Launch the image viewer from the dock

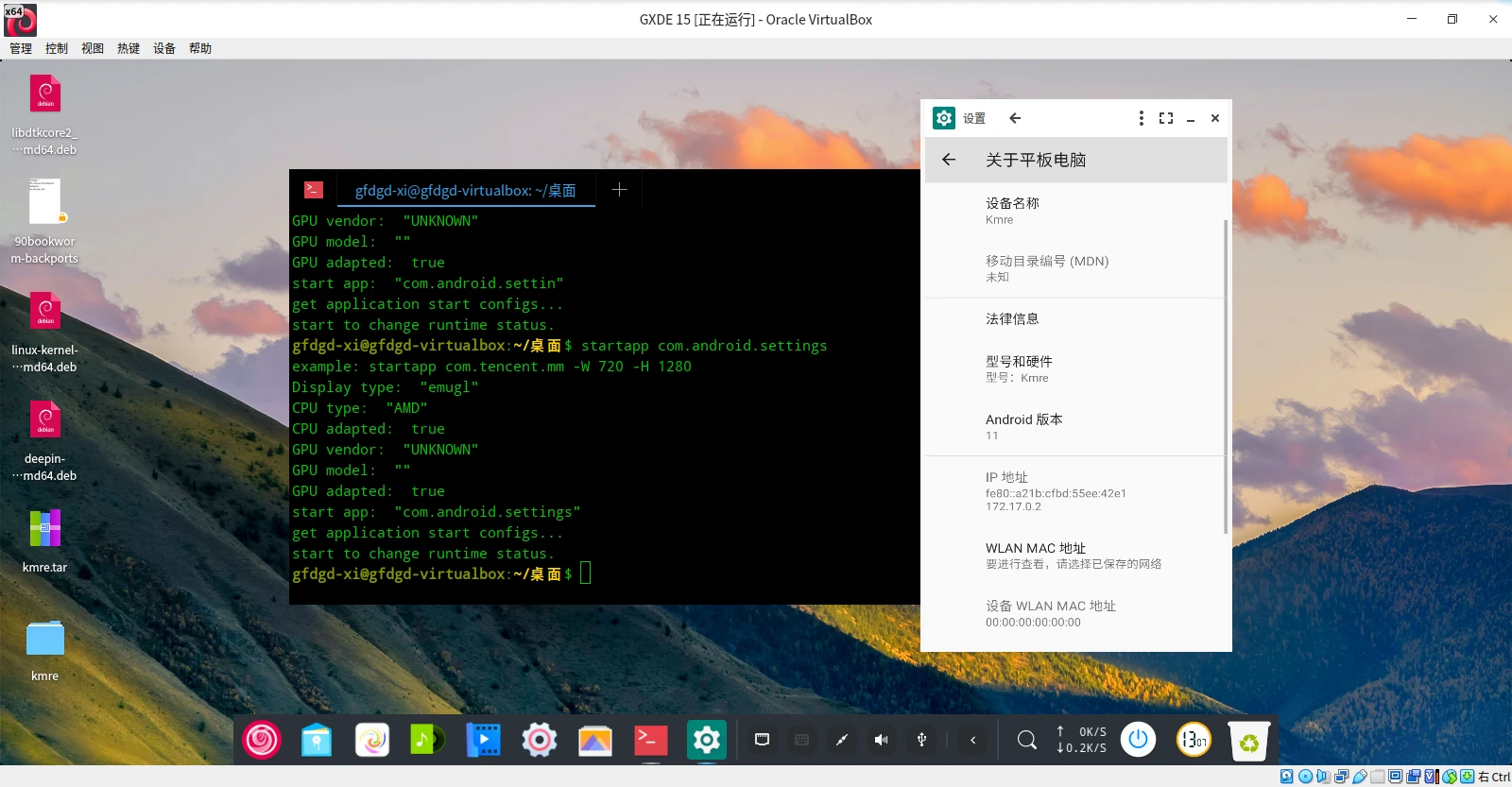point(594,740)
